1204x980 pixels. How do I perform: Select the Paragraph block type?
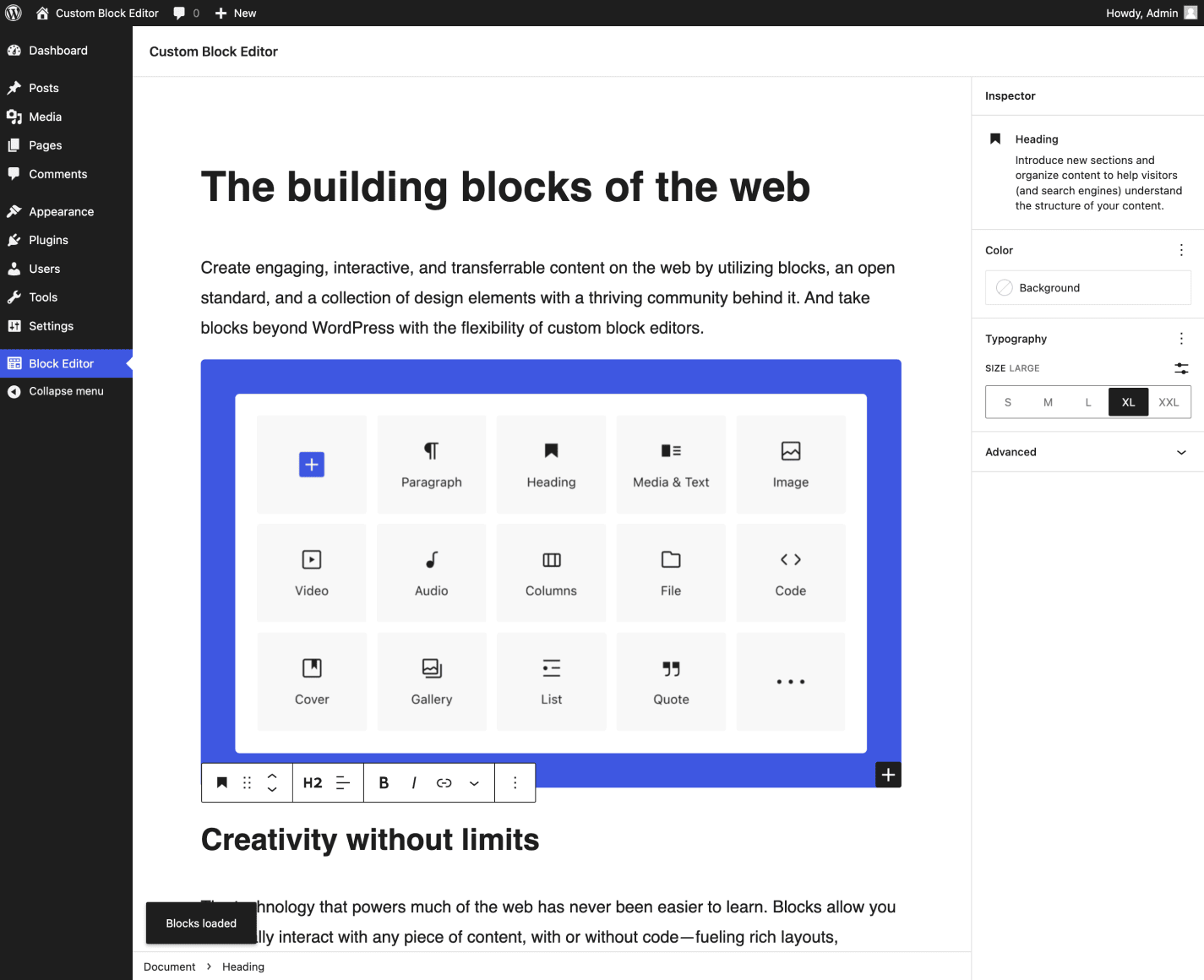point(431,464)
